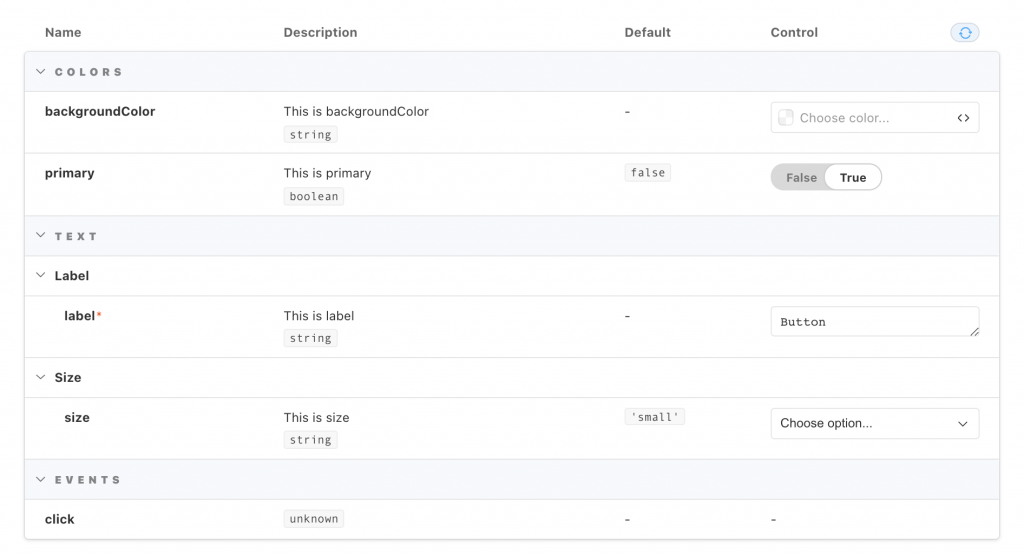This screenshot has width=1024, height=555.
Task: Click the 'small' default value badge
Action: pyautogui.click(x=655, y=417)
